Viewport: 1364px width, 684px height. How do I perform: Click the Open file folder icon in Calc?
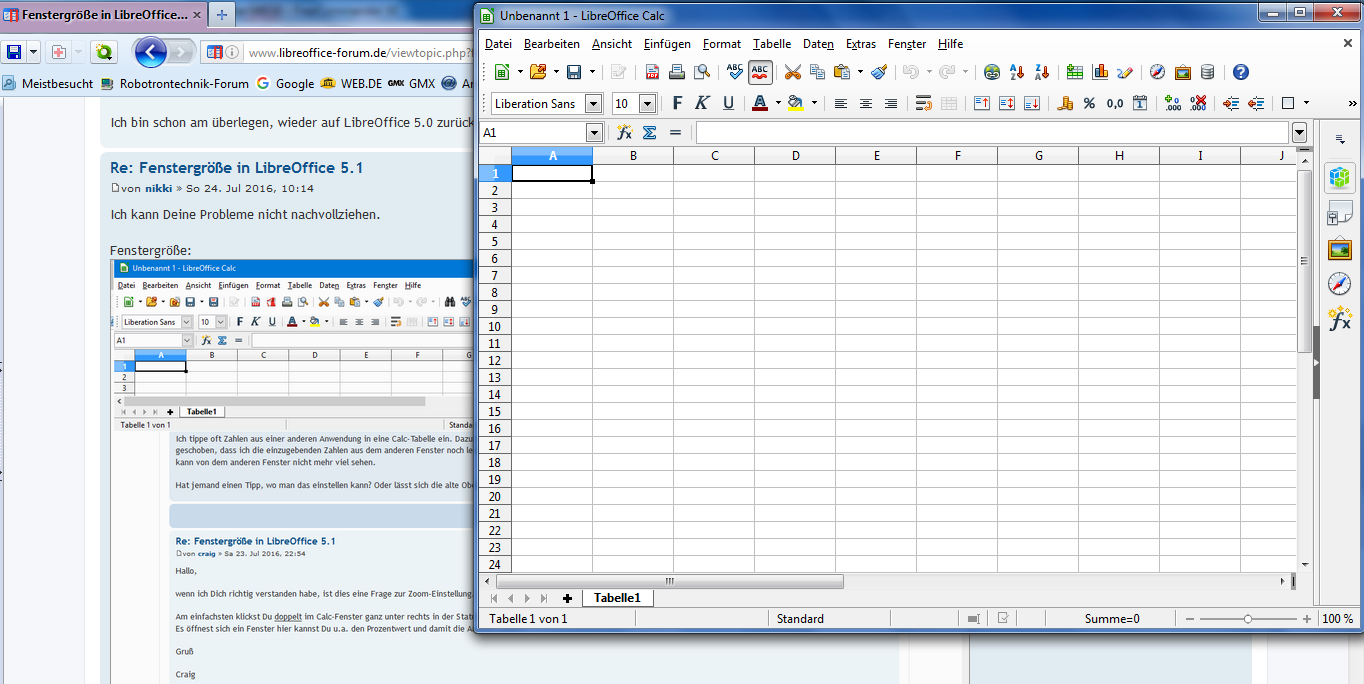click(x=538, y=72)
